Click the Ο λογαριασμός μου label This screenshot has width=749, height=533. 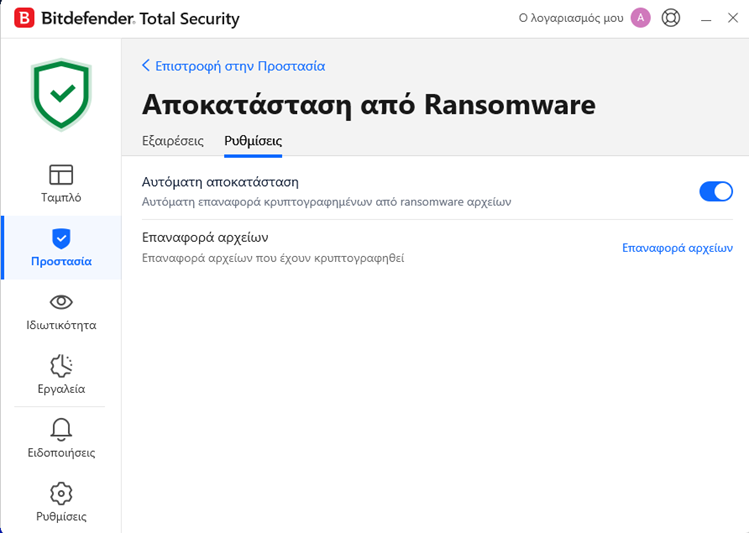pyautogui.click(x=571, y=19)
